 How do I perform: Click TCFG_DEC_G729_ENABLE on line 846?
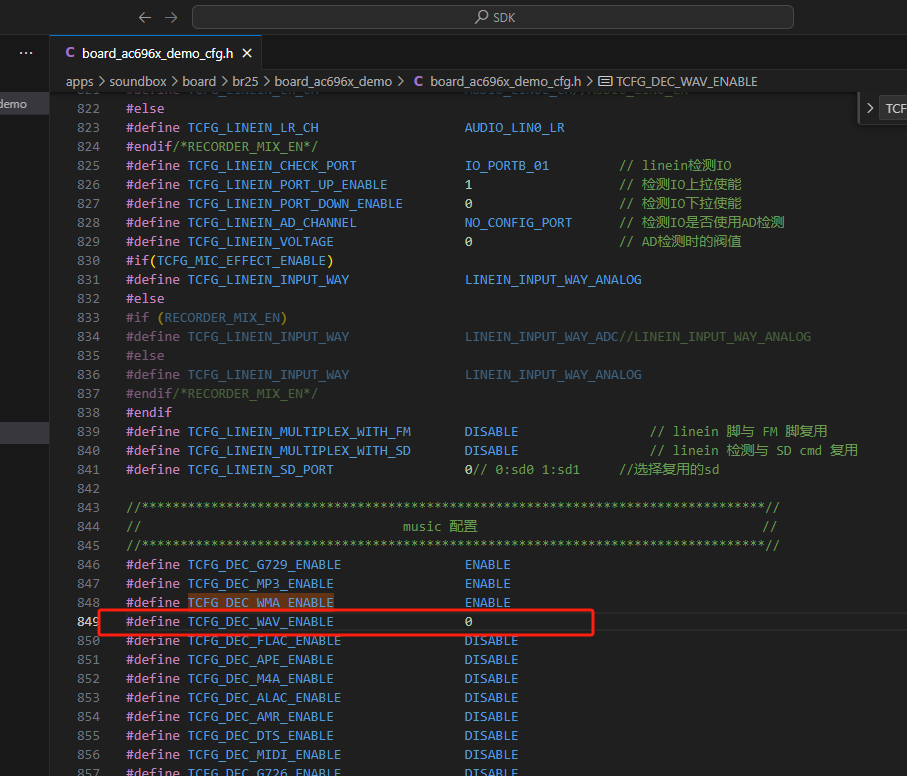click(264, 564)
